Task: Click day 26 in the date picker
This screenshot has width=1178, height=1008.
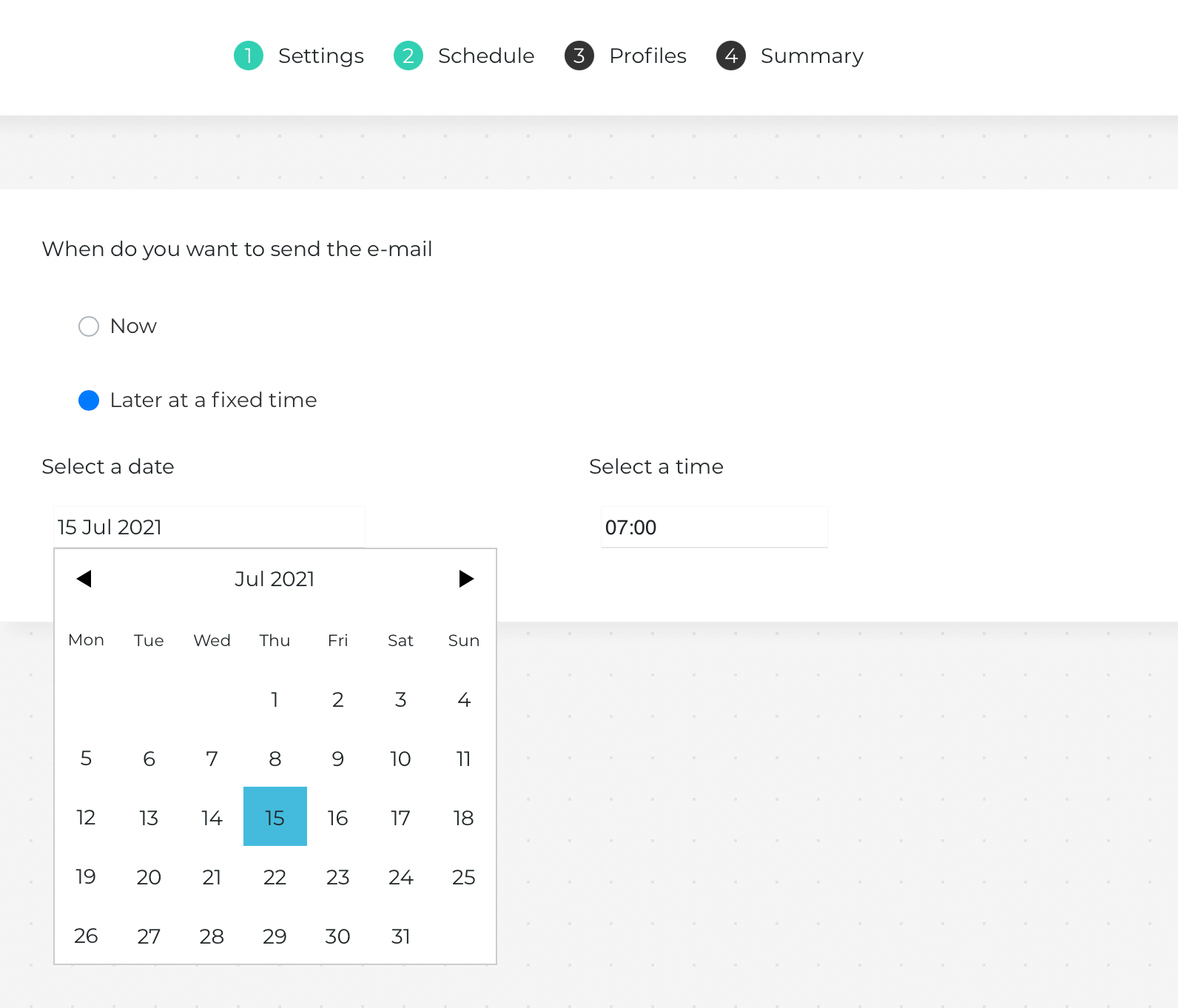Action: pos(86,936)
